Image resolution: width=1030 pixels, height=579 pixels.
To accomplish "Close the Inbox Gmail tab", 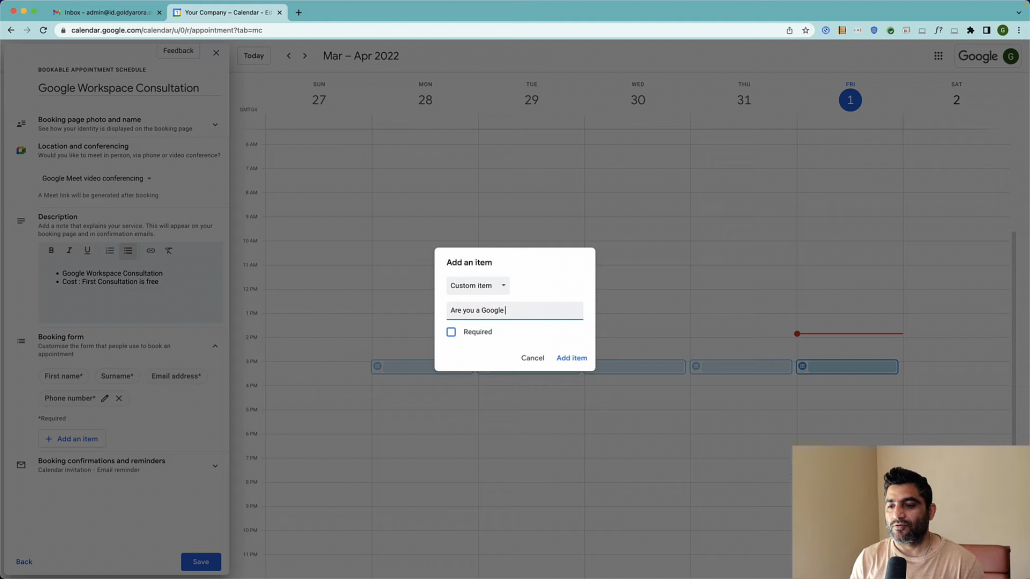I will (x=159, y=12).
